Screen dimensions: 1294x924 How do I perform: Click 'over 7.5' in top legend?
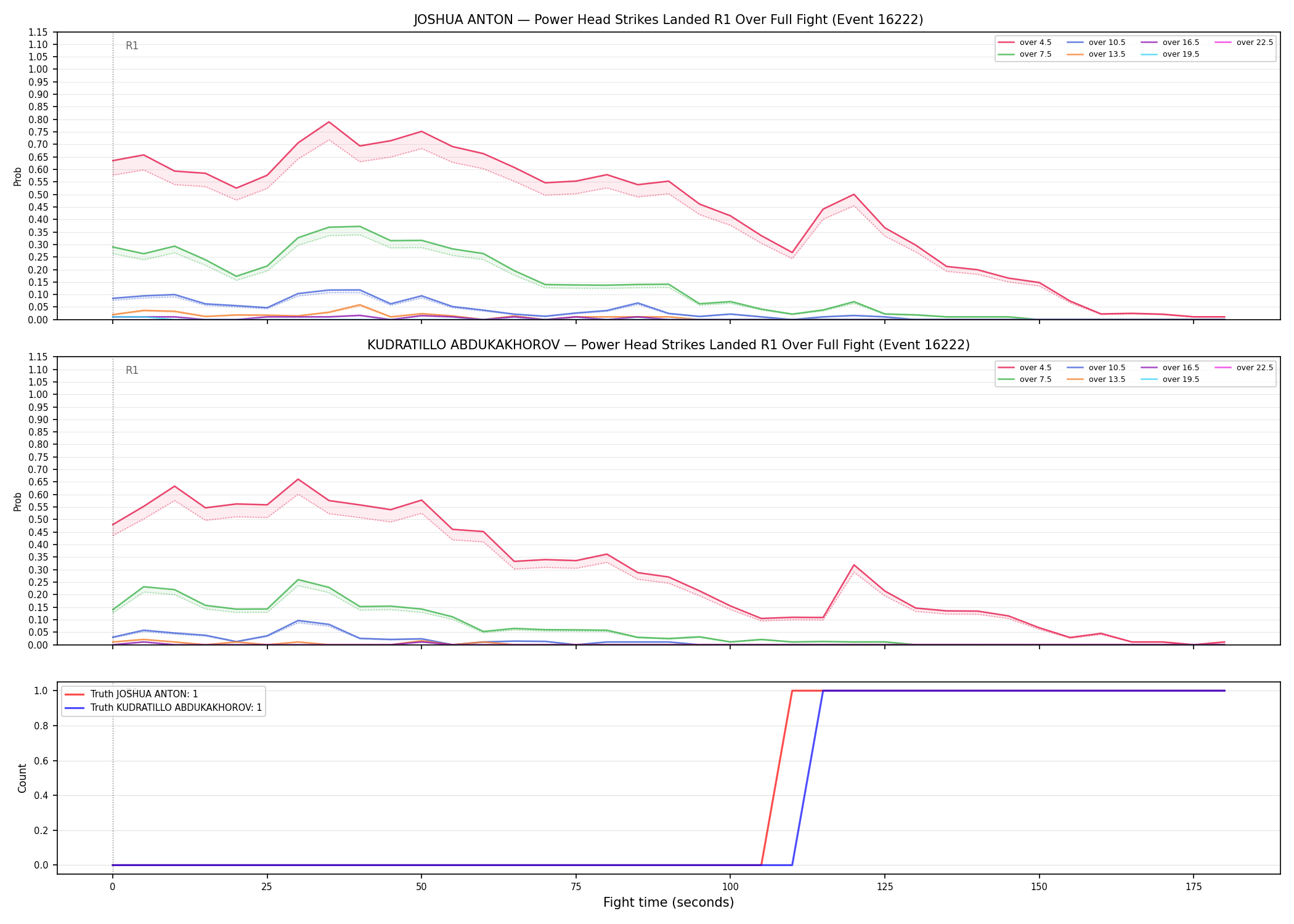pyautogui.click(x=1025, y=54)
